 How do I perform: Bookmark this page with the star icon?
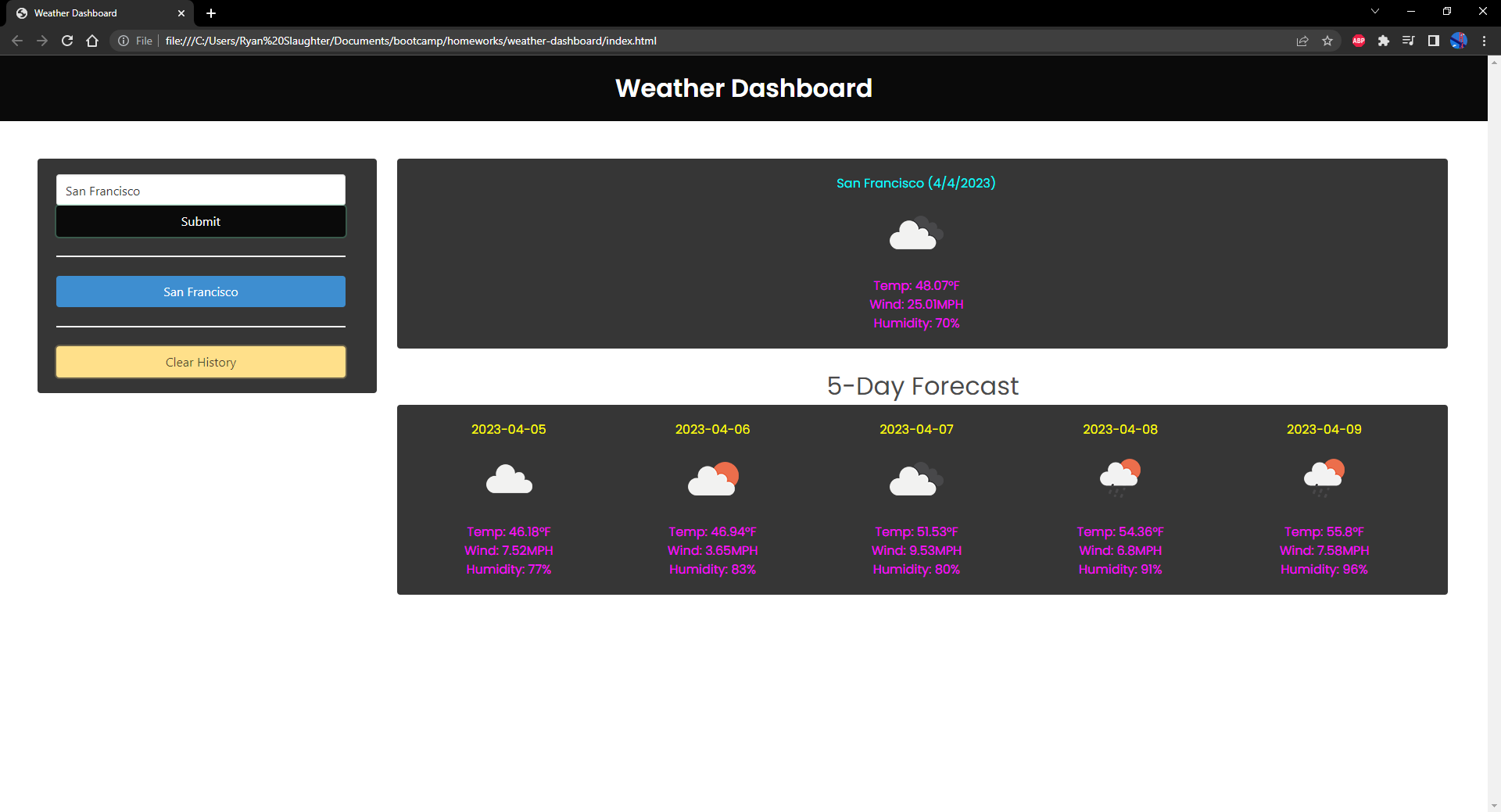point(1327,41)
